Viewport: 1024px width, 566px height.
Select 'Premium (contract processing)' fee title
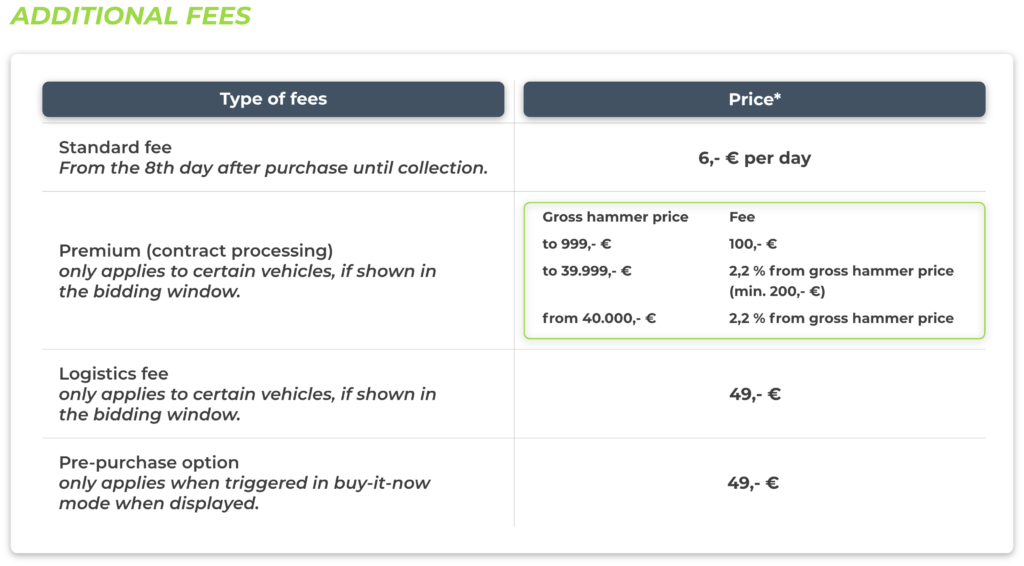tap(196, 250)
